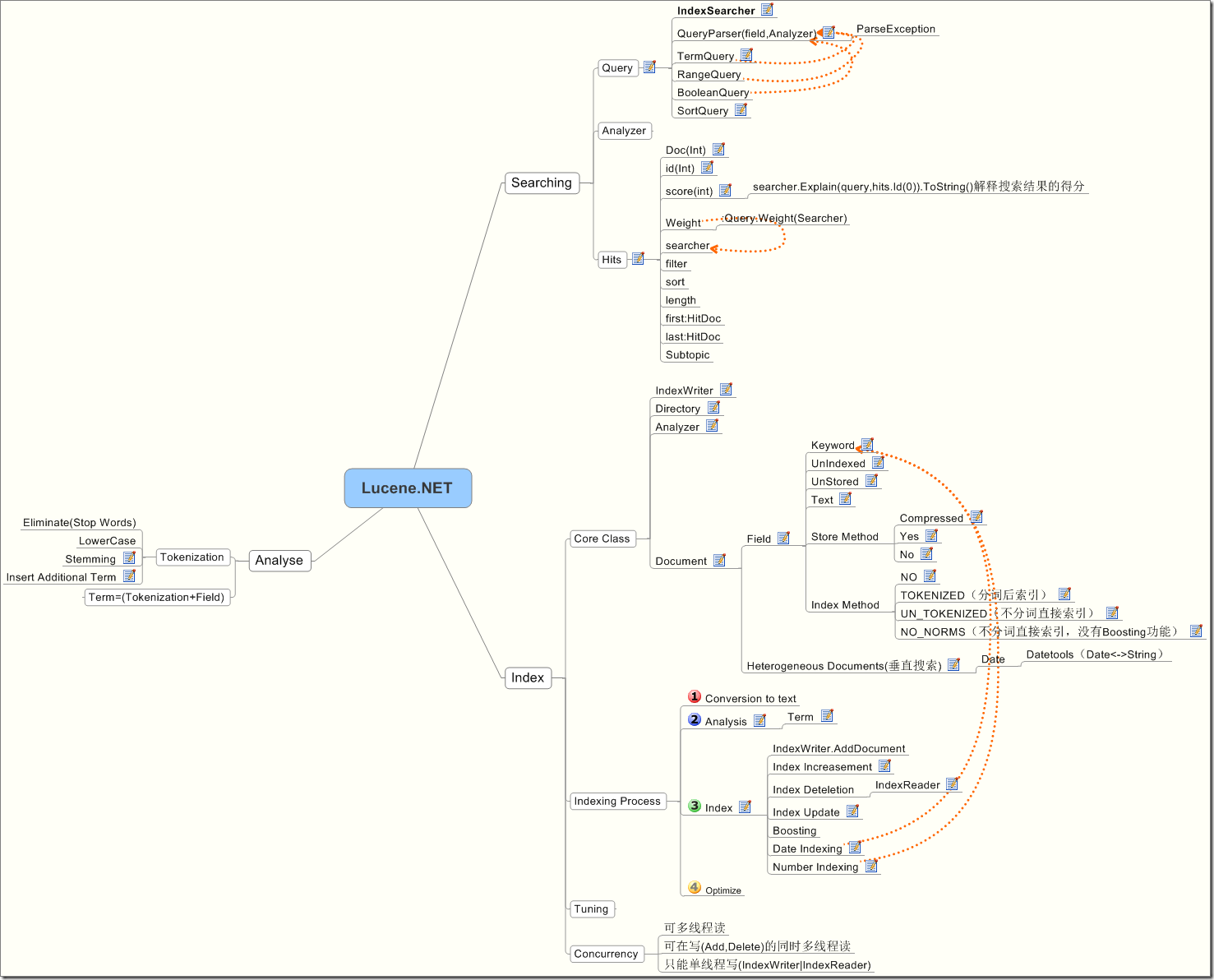Open the note attached to Heterogeneous Documents
1214x980 pixels.
pyautogui.click(x=953, y=664)
